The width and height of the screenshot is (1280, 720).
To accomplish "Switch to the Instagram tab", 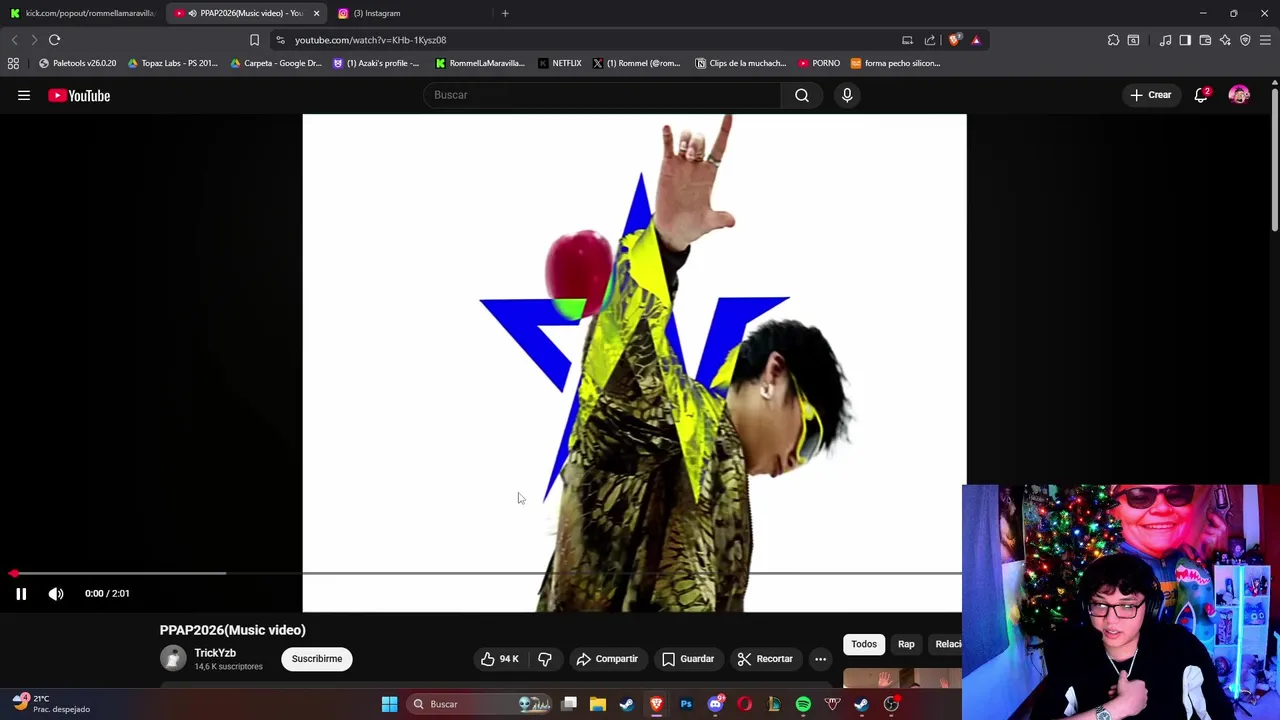I will (410, 13).
